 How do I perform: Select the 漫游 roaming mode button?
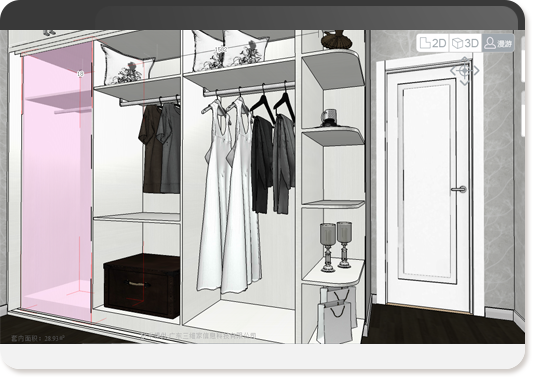pos(498,43)
